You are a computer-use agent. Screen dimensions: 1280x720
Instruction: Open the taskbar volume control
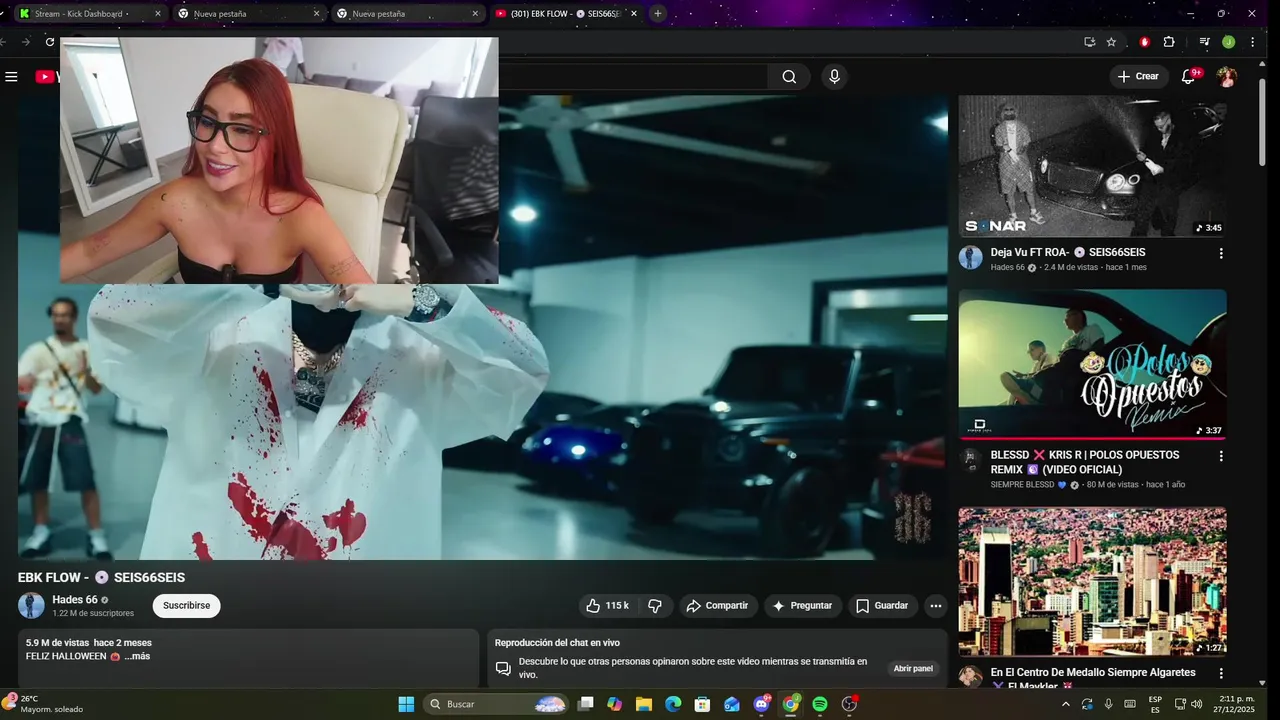click(1196, 704)
